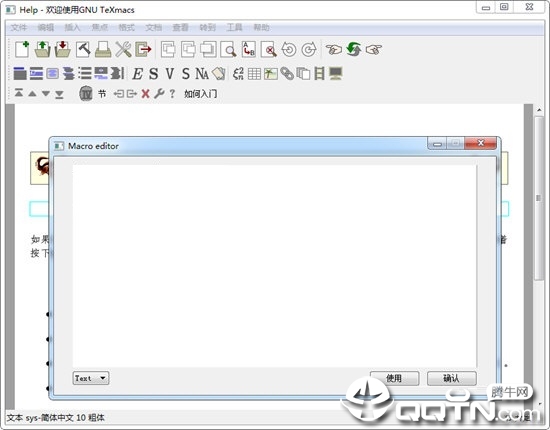Viewport: 550px width, 430px height.
Task: Open the 编辑 menu
Action: 46,27
